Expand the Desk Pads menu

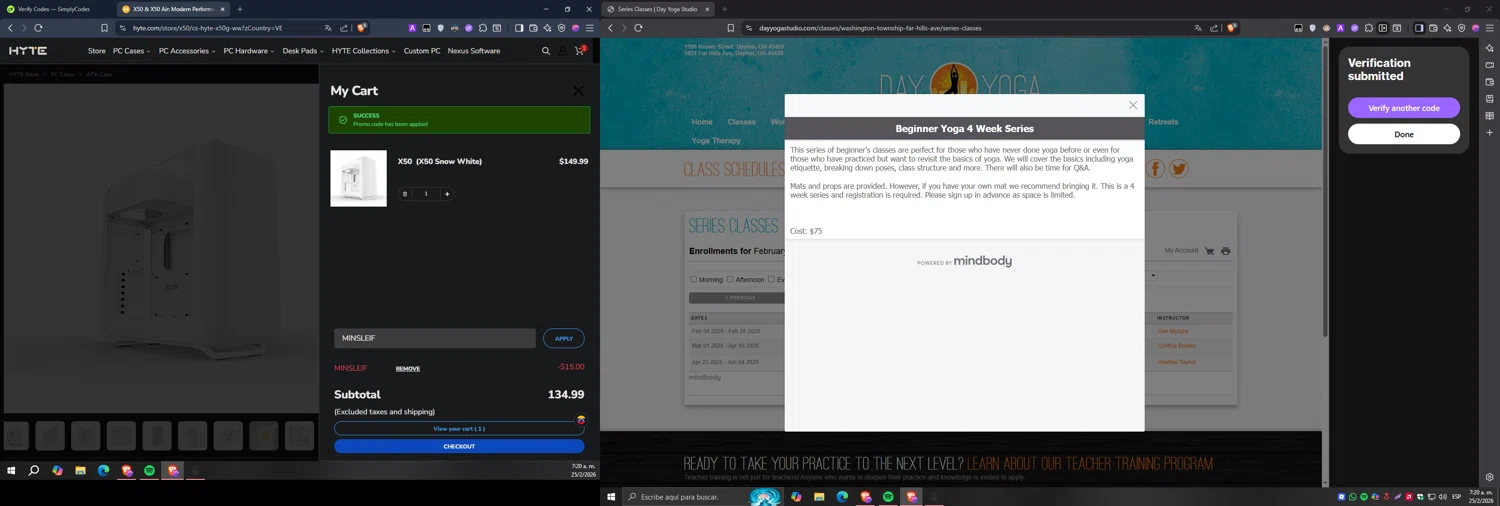[x=303, y=51]
